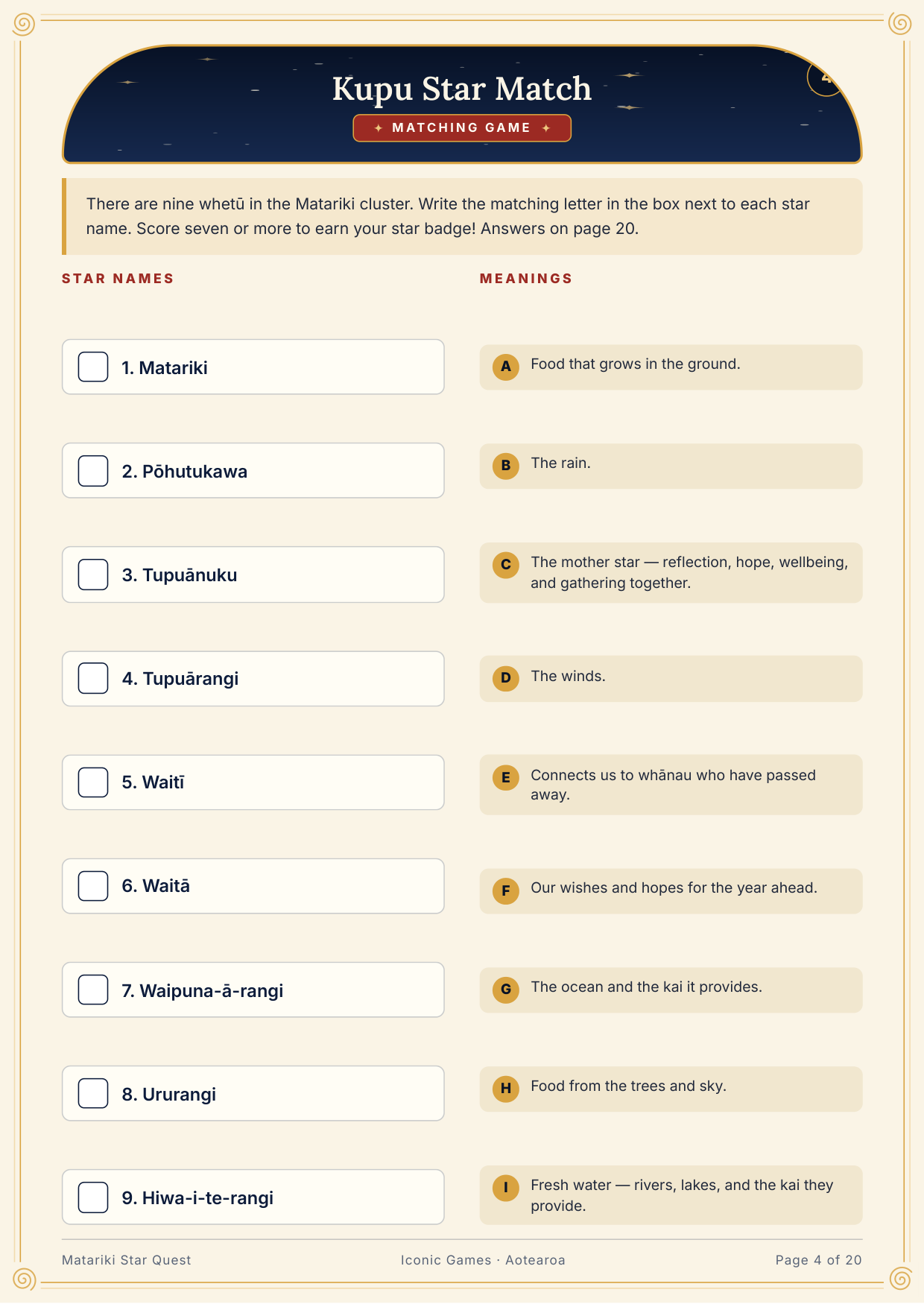The width and height of the screenshot is (924, 1307).
Task: Click the MATCHING GAME red label
Action: (x=462, y=128)
